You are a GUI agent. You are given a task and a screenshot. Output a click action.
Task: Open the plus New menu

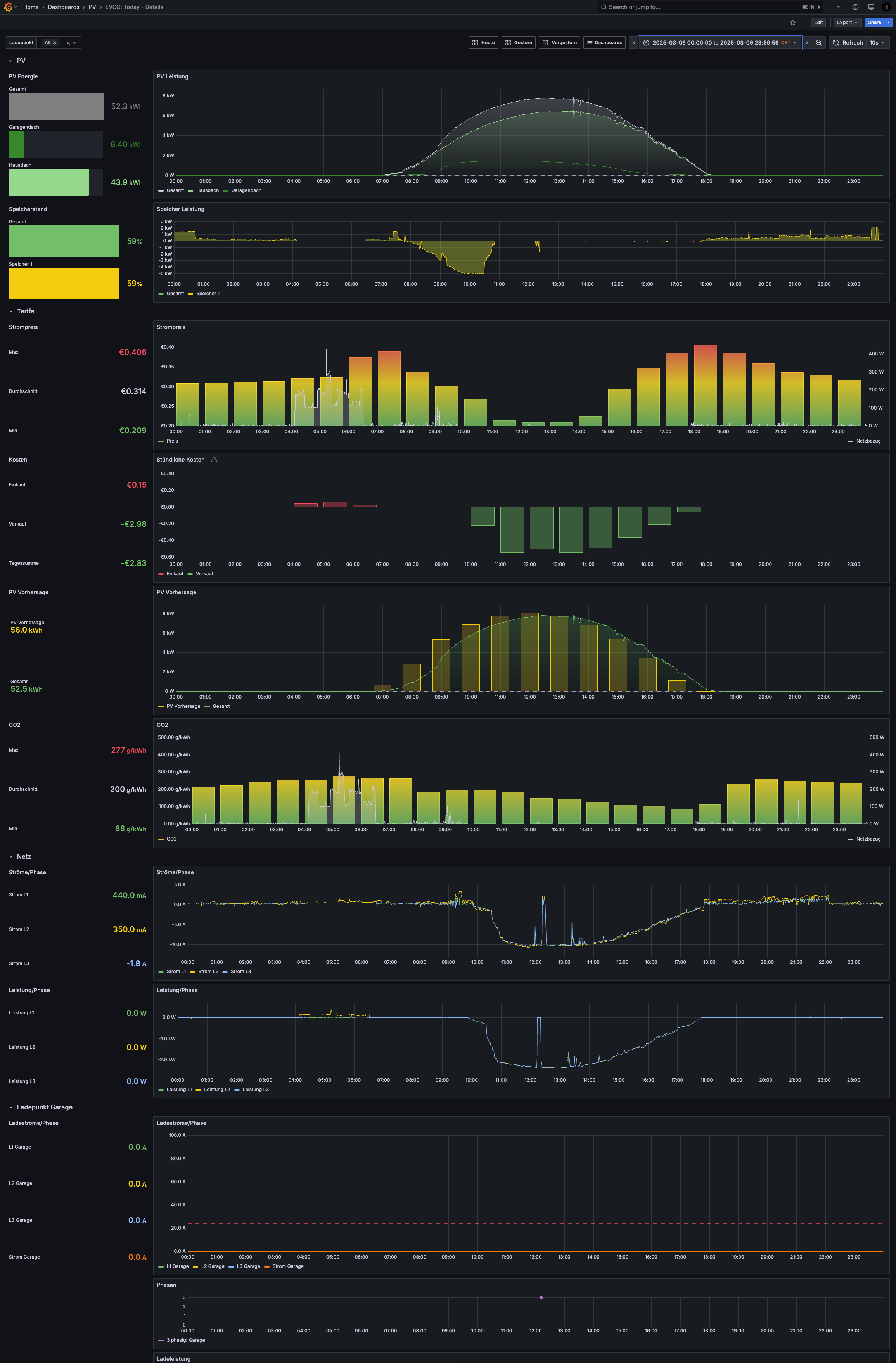(x=835, y=7)
